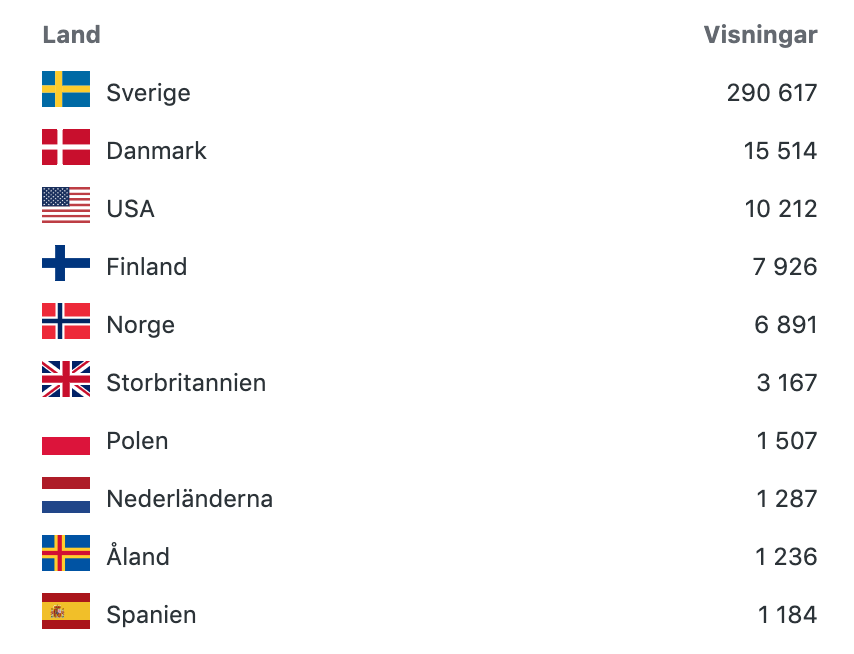Screen dimensions: 854x654
Task: Click the Sweden flag icon
Action: point(66,89)
